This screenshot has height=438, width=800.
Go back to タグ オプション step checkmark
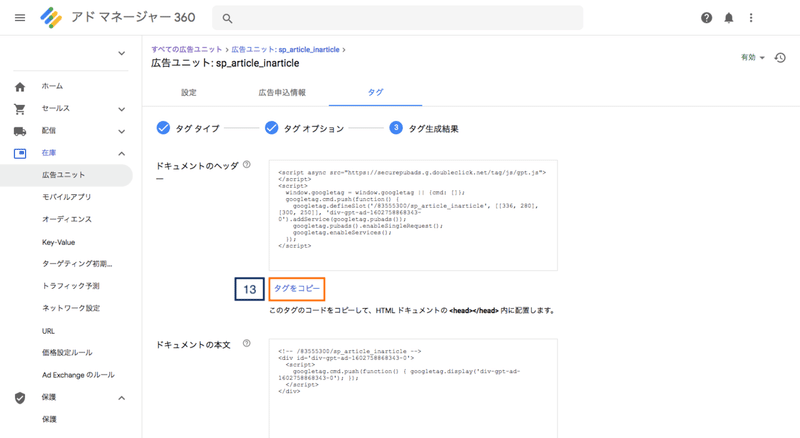coord(271,128)
